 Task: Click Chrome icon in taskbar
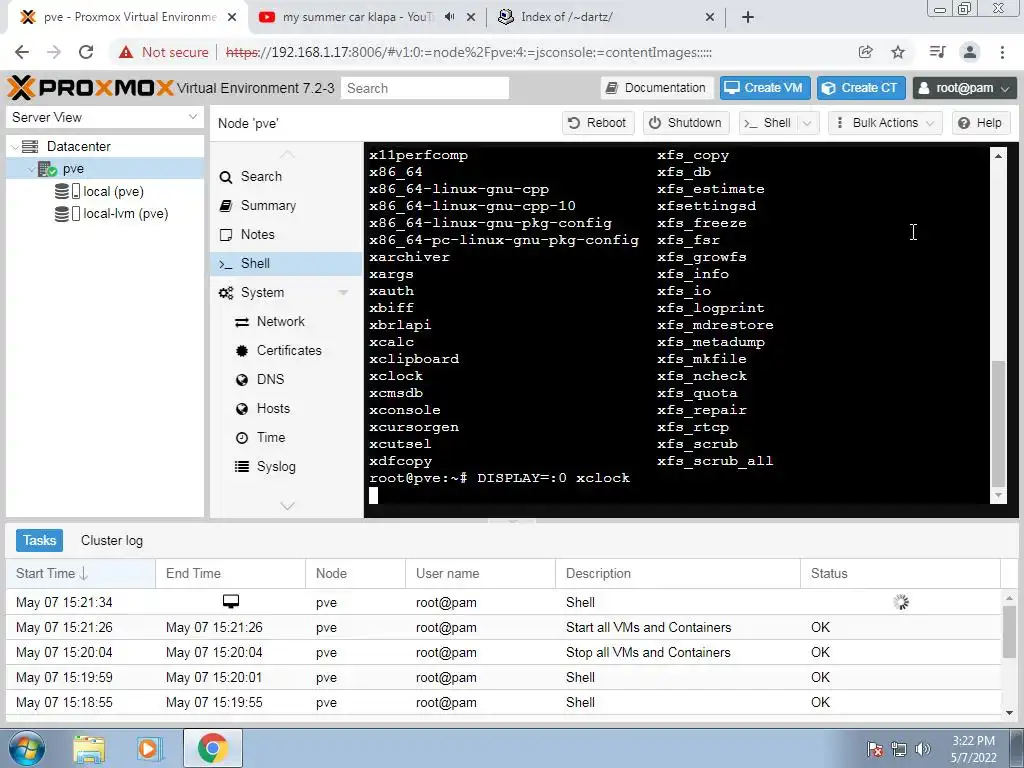[x=212, y=748]
